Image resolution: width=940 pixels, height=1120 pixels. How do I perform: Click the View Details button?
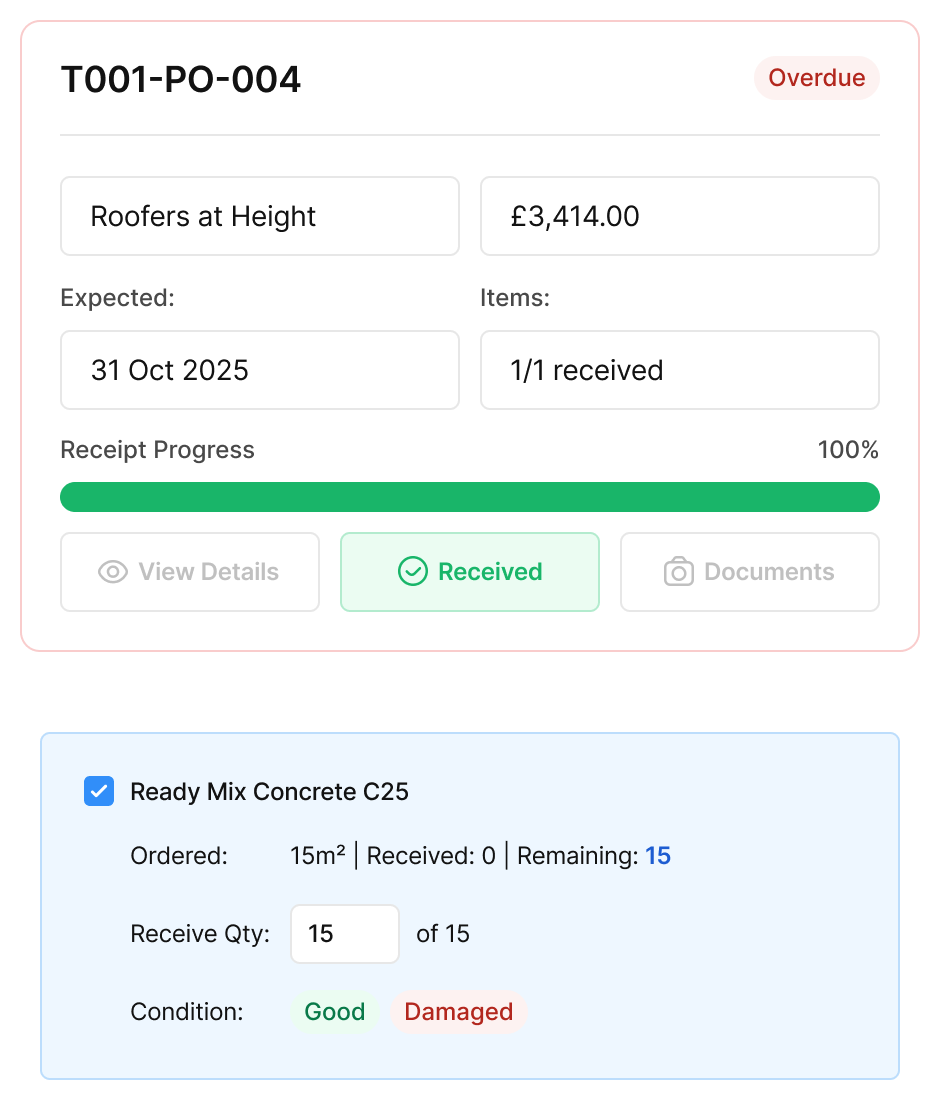point(190,572)
